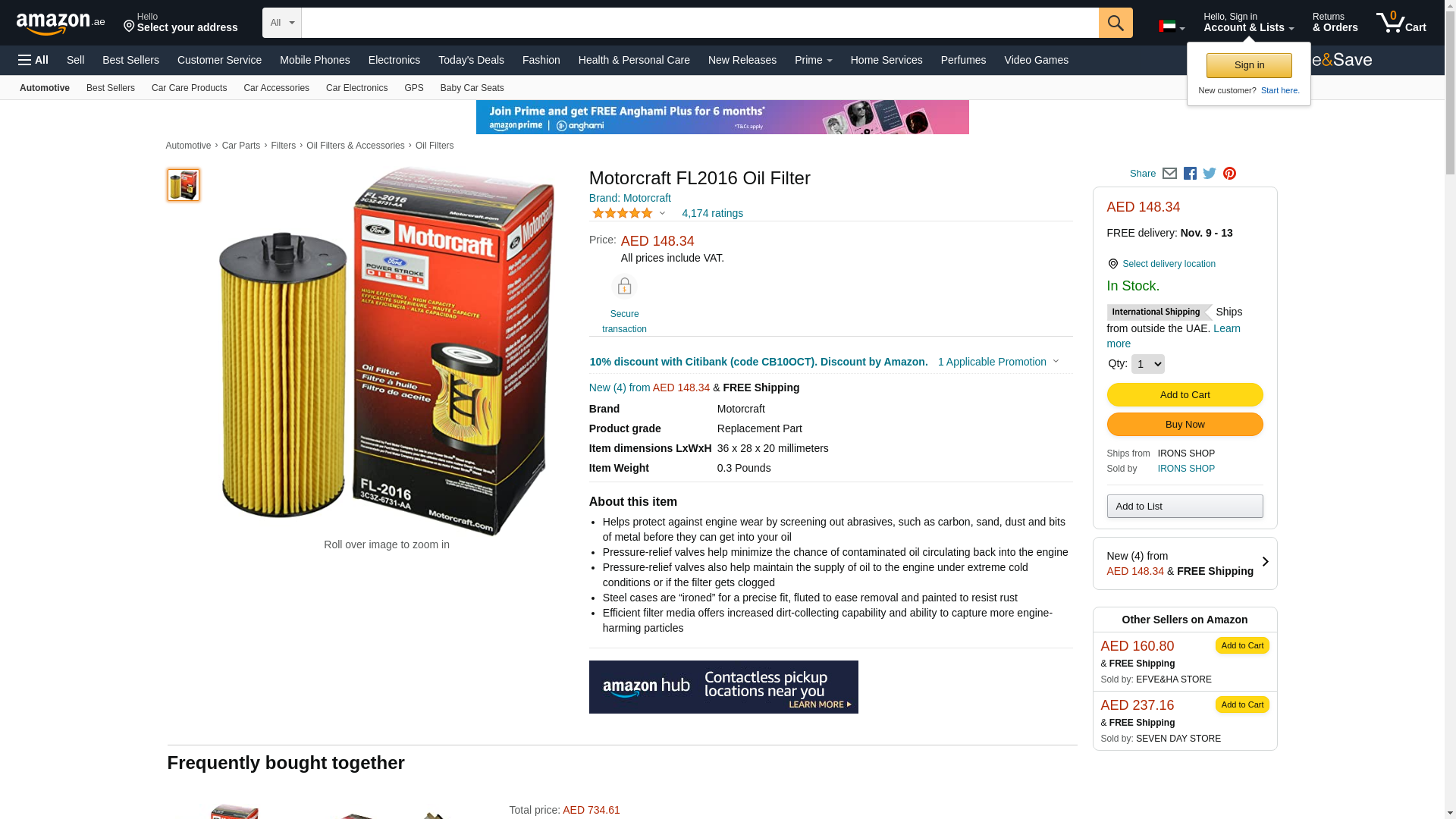The width and height of the screenshot is (1456, 819).
Task: Share product on Pinterest
Action: click(x=1229, y=174)
